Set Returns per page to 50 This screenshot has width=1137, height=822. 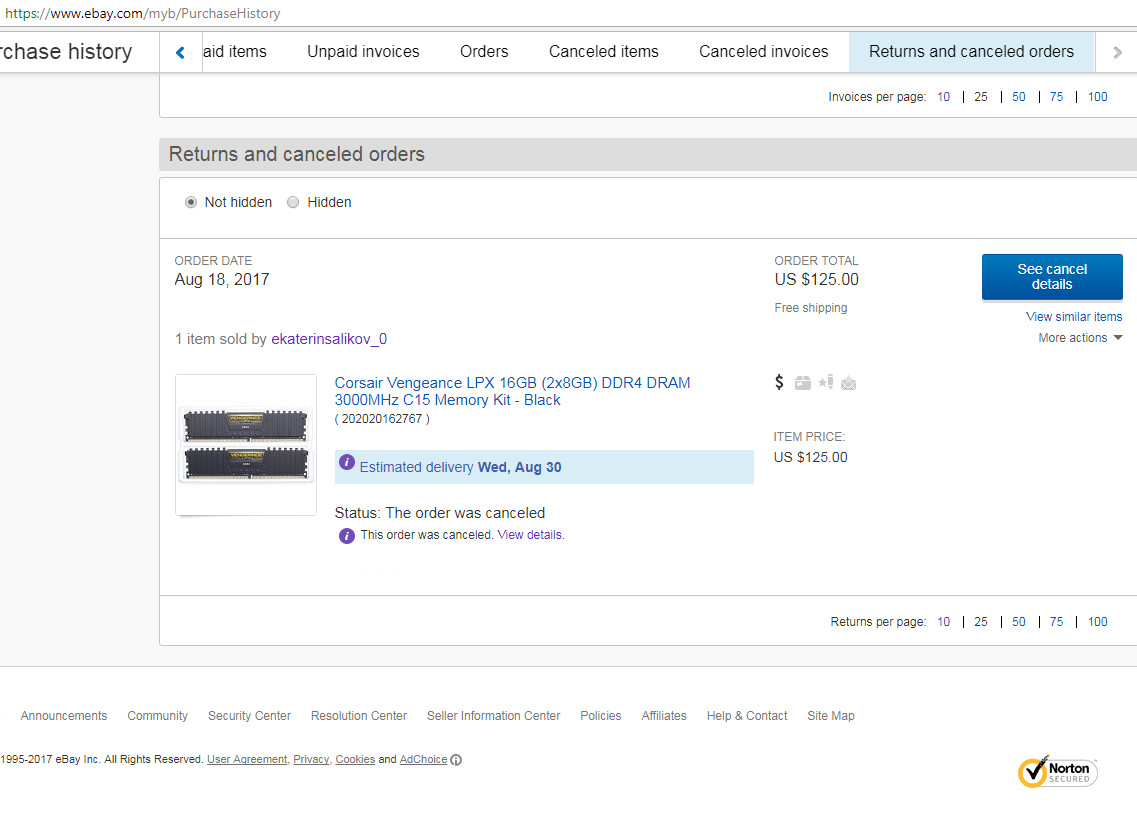(x=1018, y=622)
